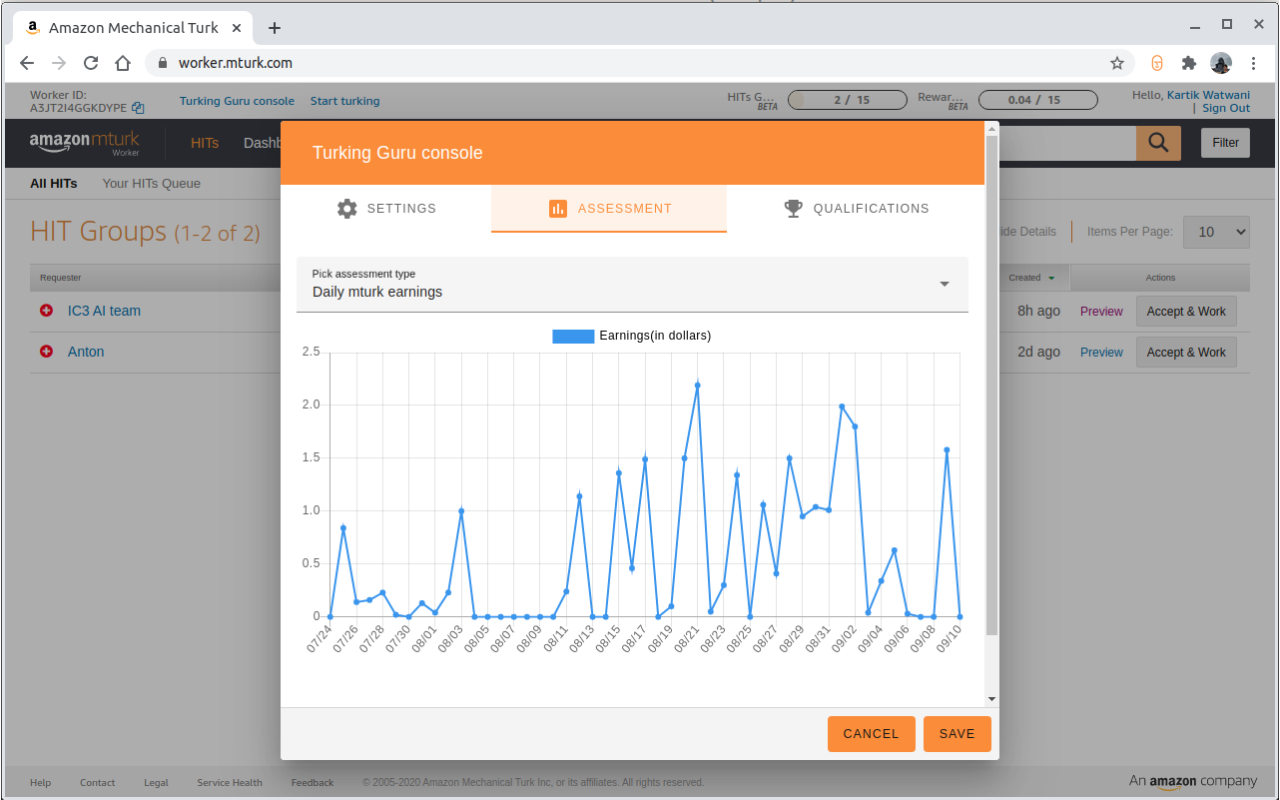Open the Chrome three-dot menu
This screenshot has width=1280, height=800.
tap(1254, 63)
